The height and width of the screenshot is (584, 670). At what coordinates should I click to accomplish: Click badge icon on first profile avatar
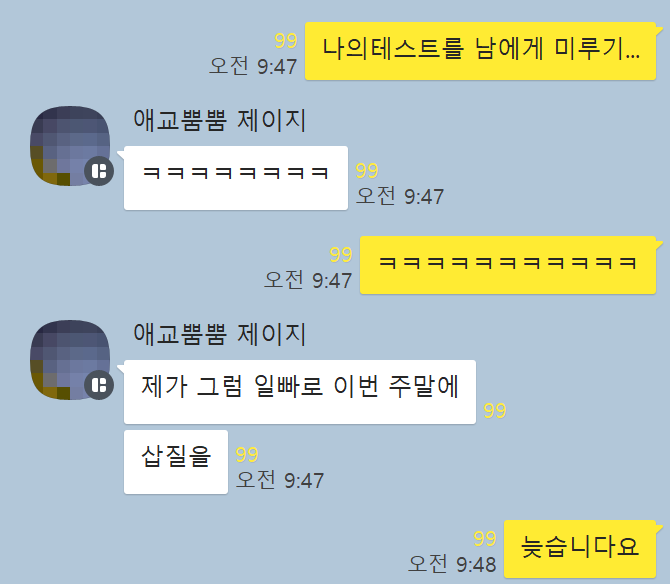99,171
